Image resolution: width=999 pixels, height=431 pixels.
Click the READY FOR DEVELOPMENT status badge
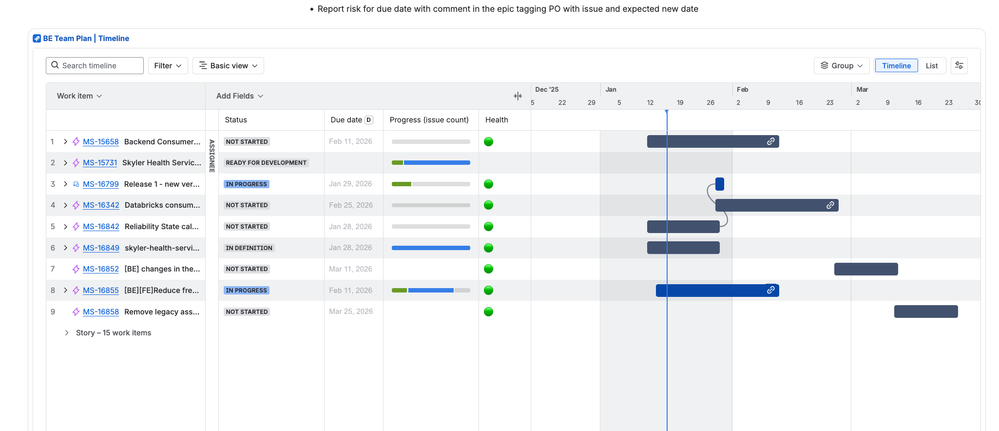(266, 163)
